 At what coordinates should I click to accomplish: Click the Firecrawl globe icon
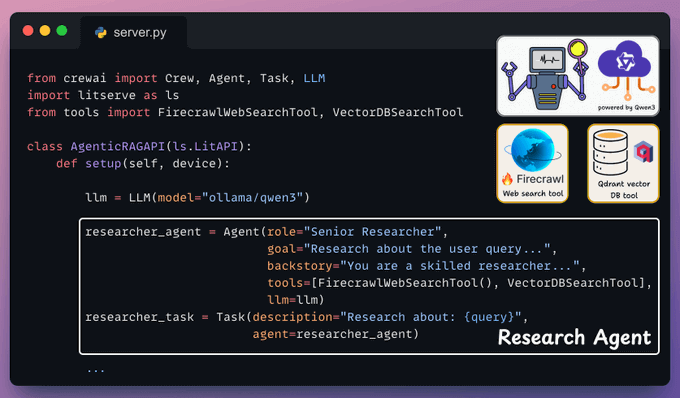[533, 150]
